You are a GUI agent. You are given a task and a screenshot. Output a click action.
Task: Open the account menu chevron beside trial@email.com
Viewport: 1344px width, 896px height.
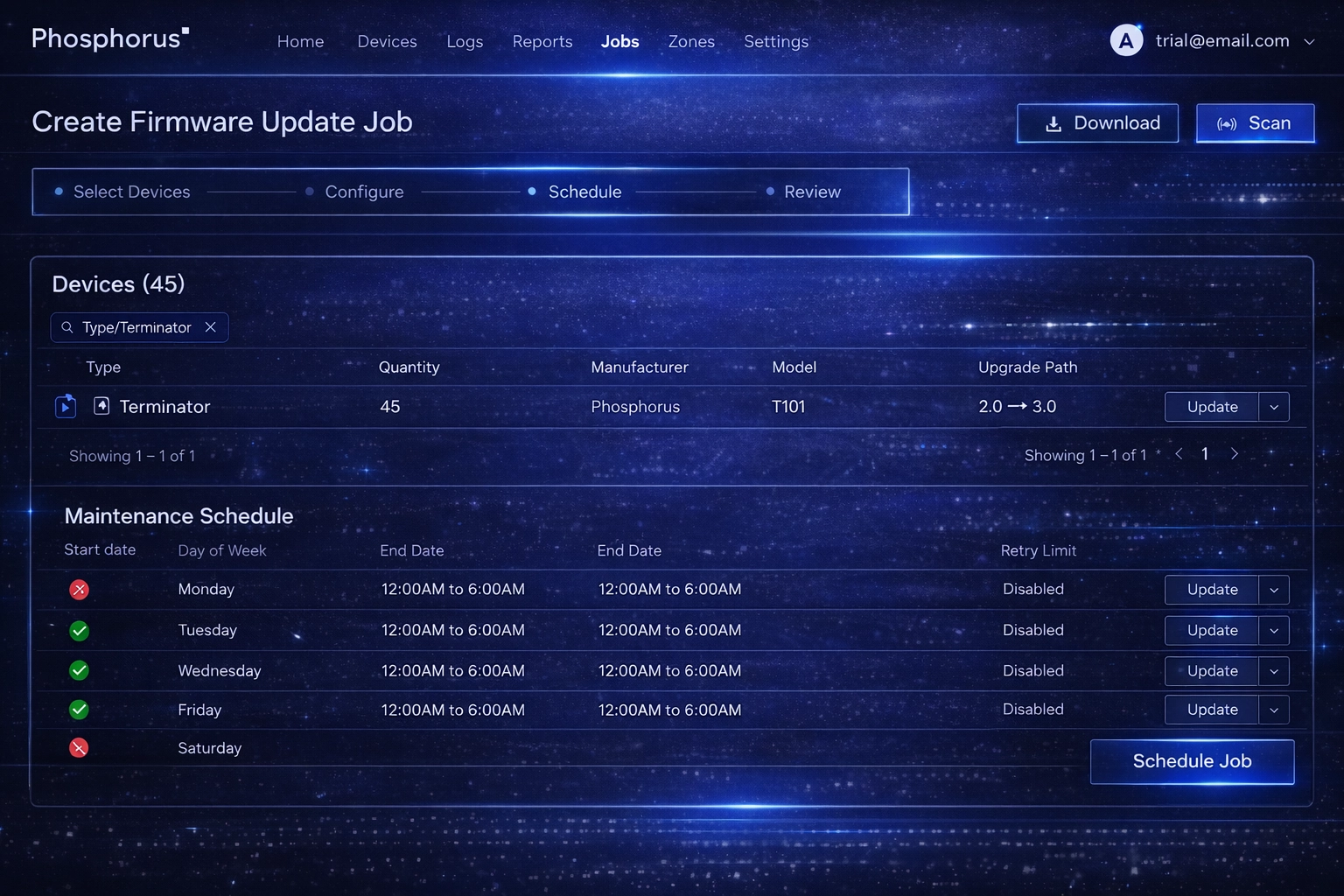pos(1309,40)
